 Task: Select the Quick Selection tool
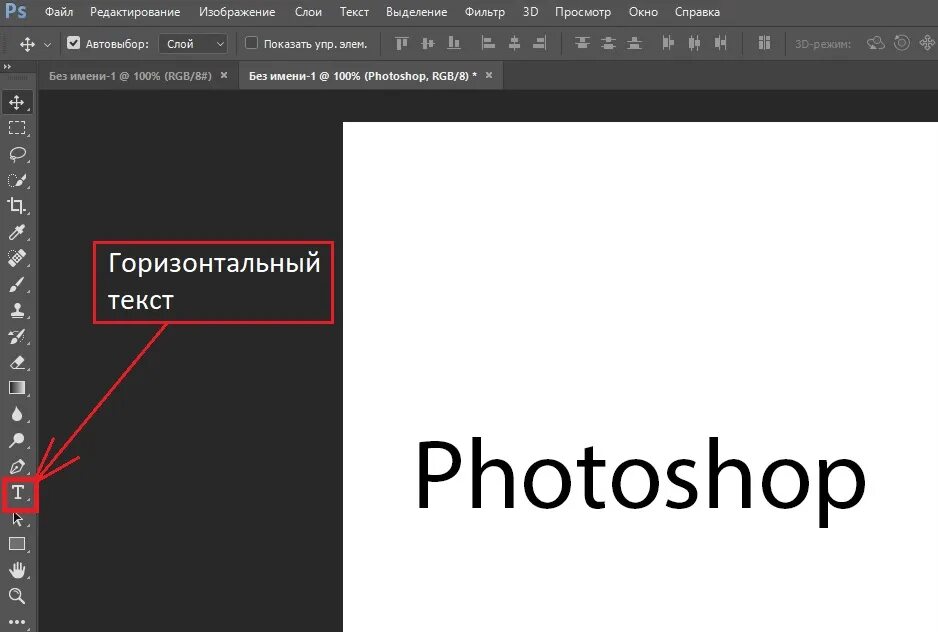(x=17, y=180)
